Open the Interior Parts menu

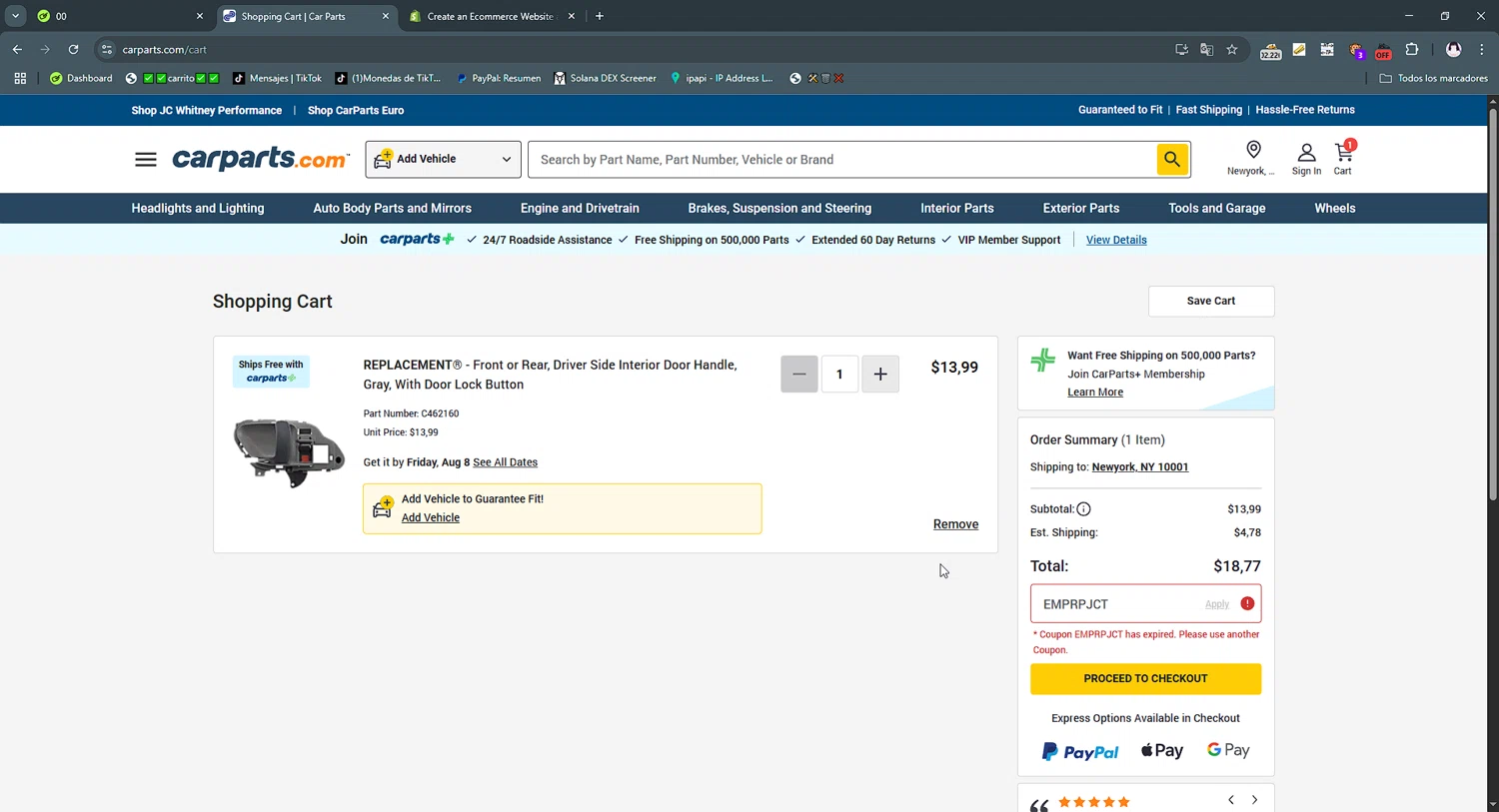pyautogui.click(x=957, y=208)
